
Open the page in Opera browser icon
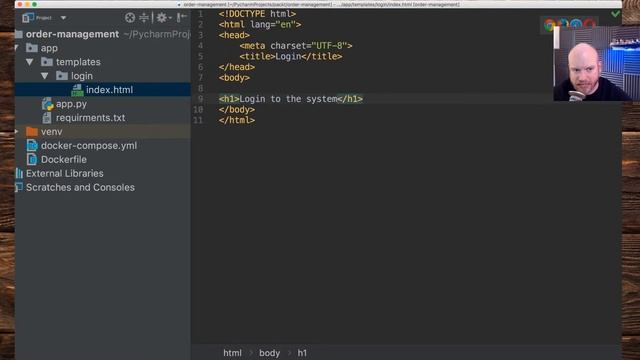pyautogui.click(x=589, y=24)
